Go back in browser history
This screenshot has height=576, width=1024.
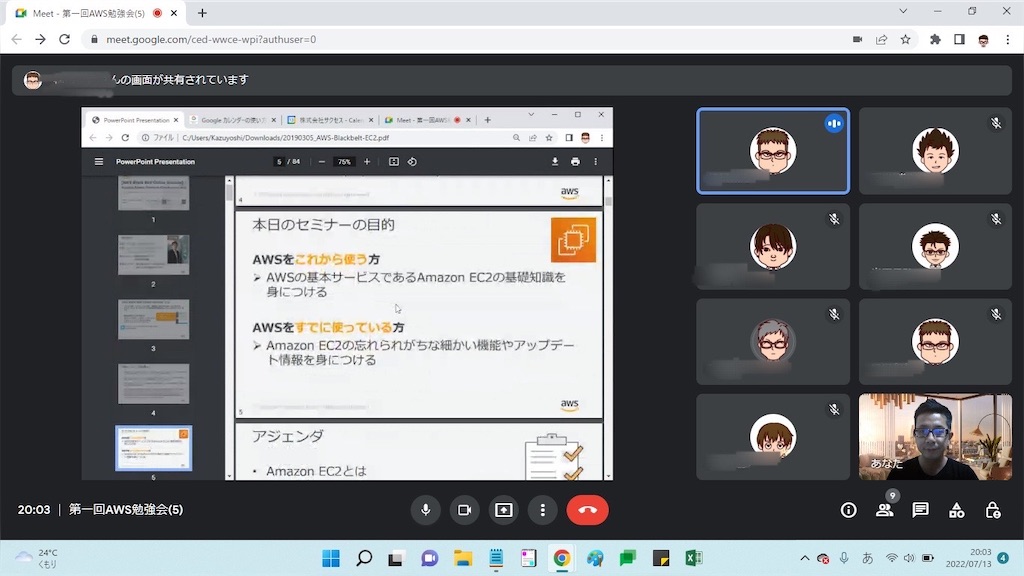coord(17,39)
